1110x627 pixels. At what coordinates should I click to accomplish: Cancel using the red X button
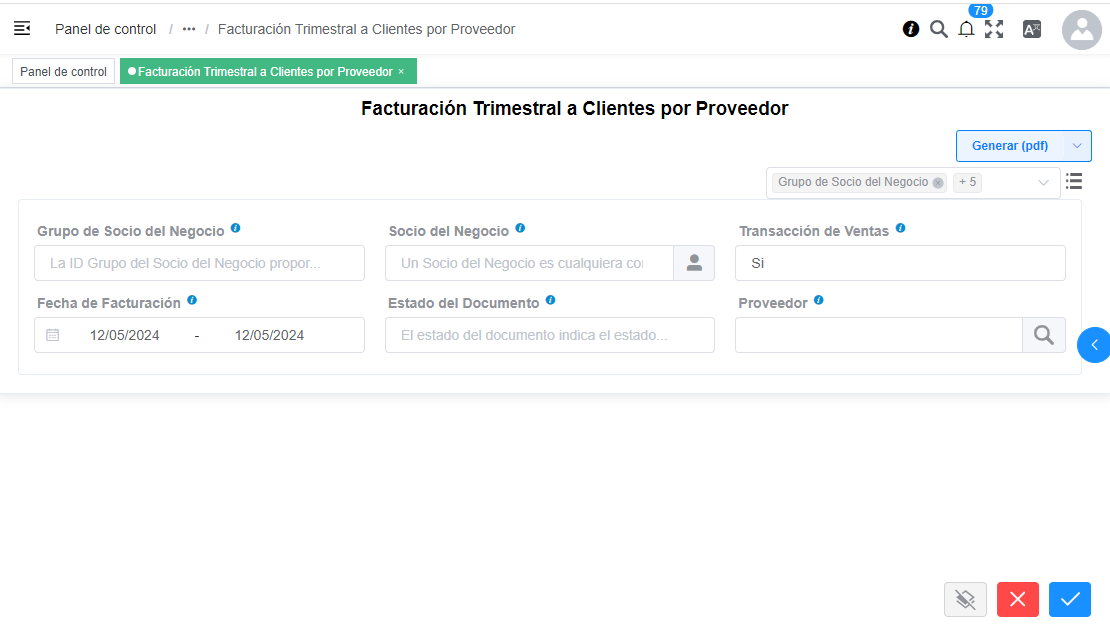(1017, 599)
